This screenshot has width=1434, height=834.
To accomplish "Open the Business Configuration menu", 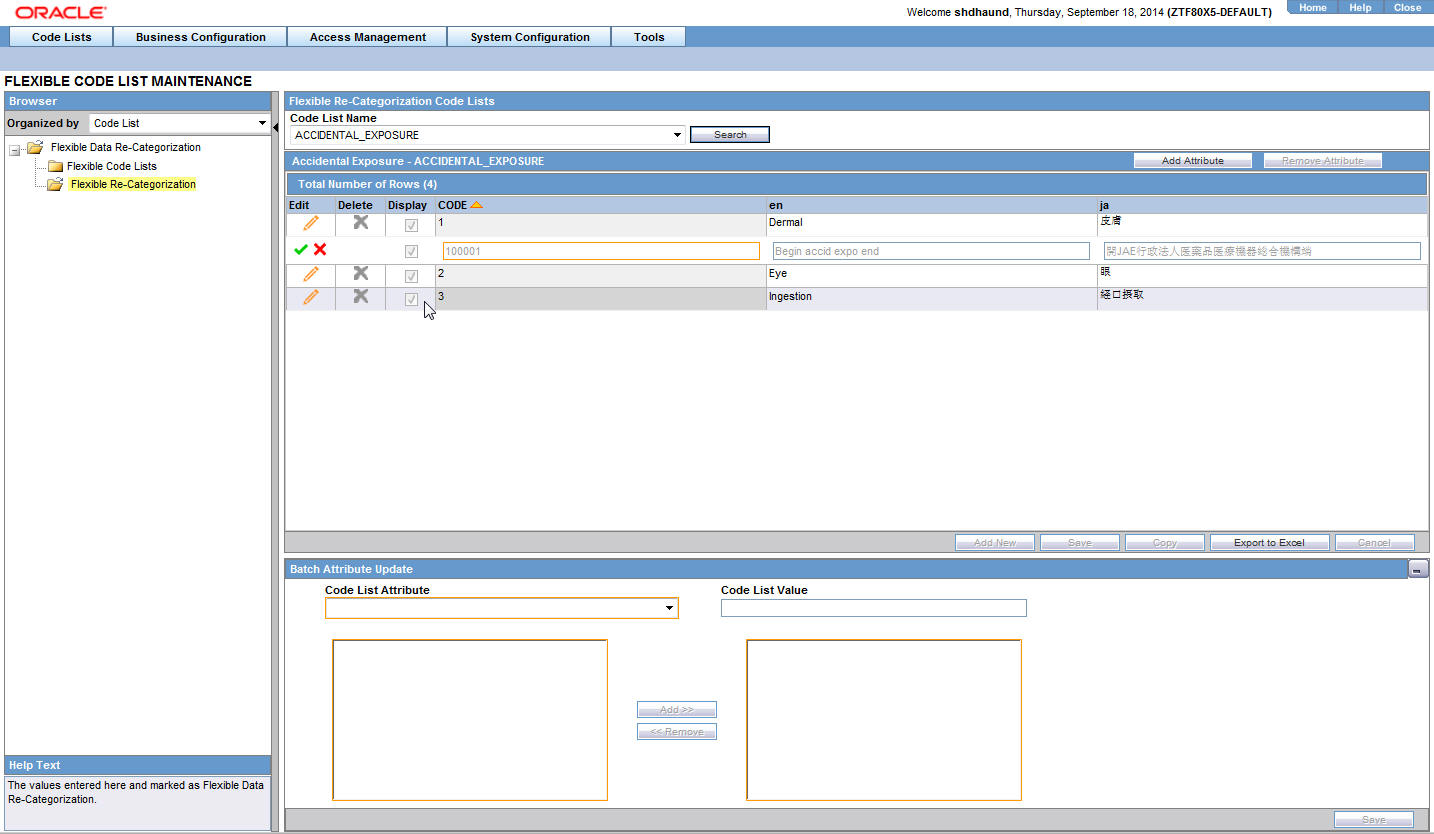I will [x=201, y=37].
